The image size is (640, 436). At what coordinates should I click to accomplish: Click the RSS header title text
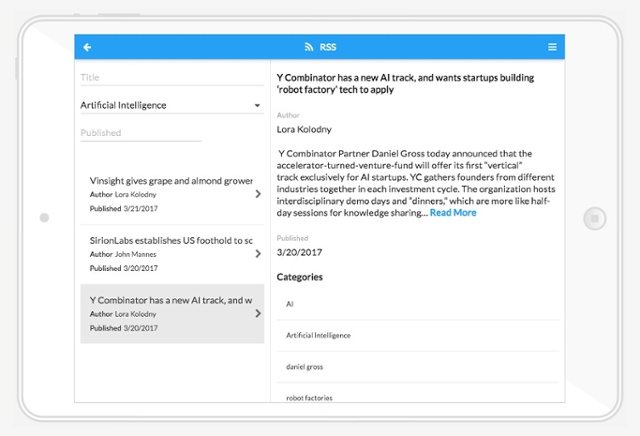pos(328,47)
